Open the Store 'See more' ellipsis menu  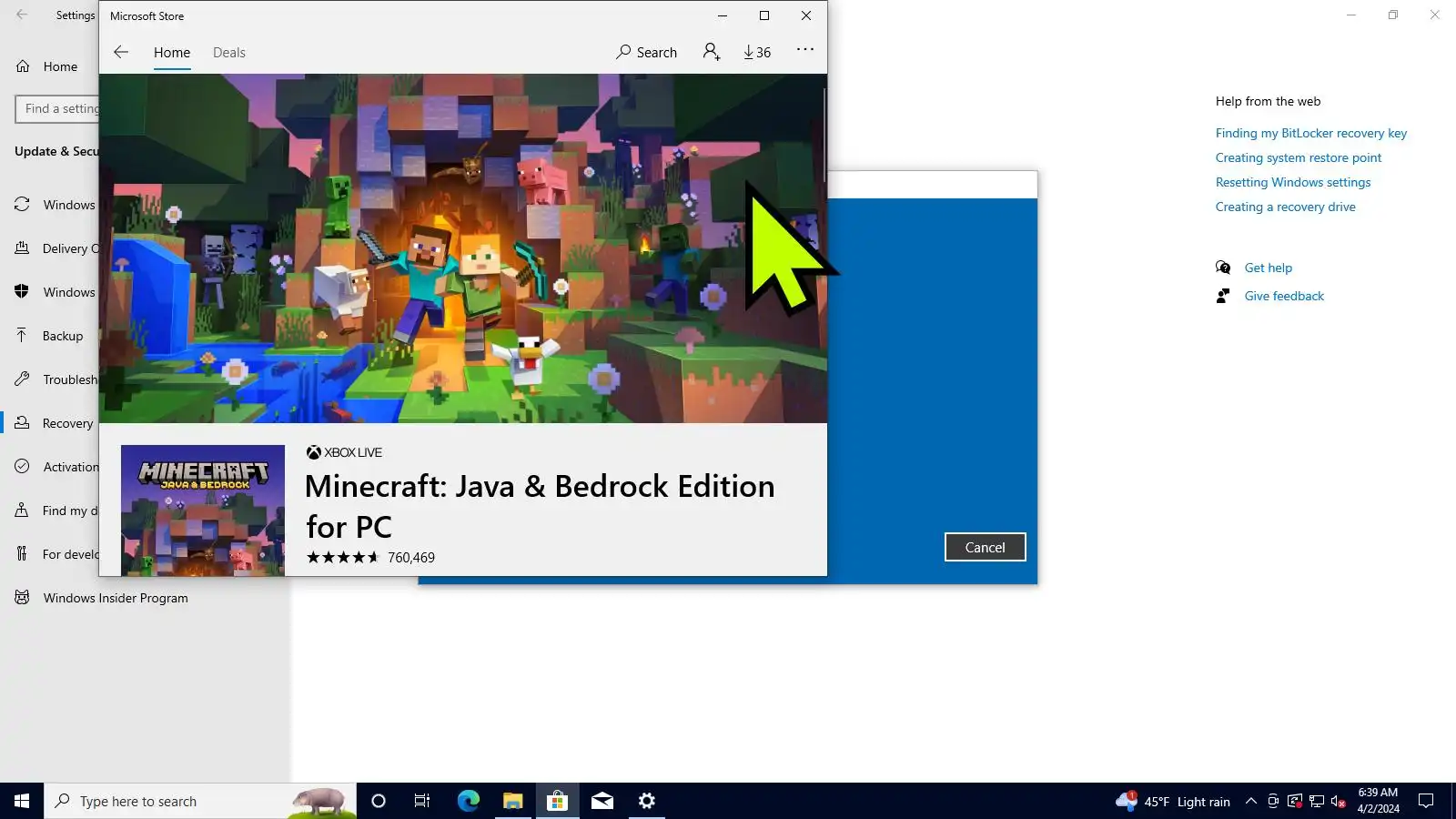[805, 50]
